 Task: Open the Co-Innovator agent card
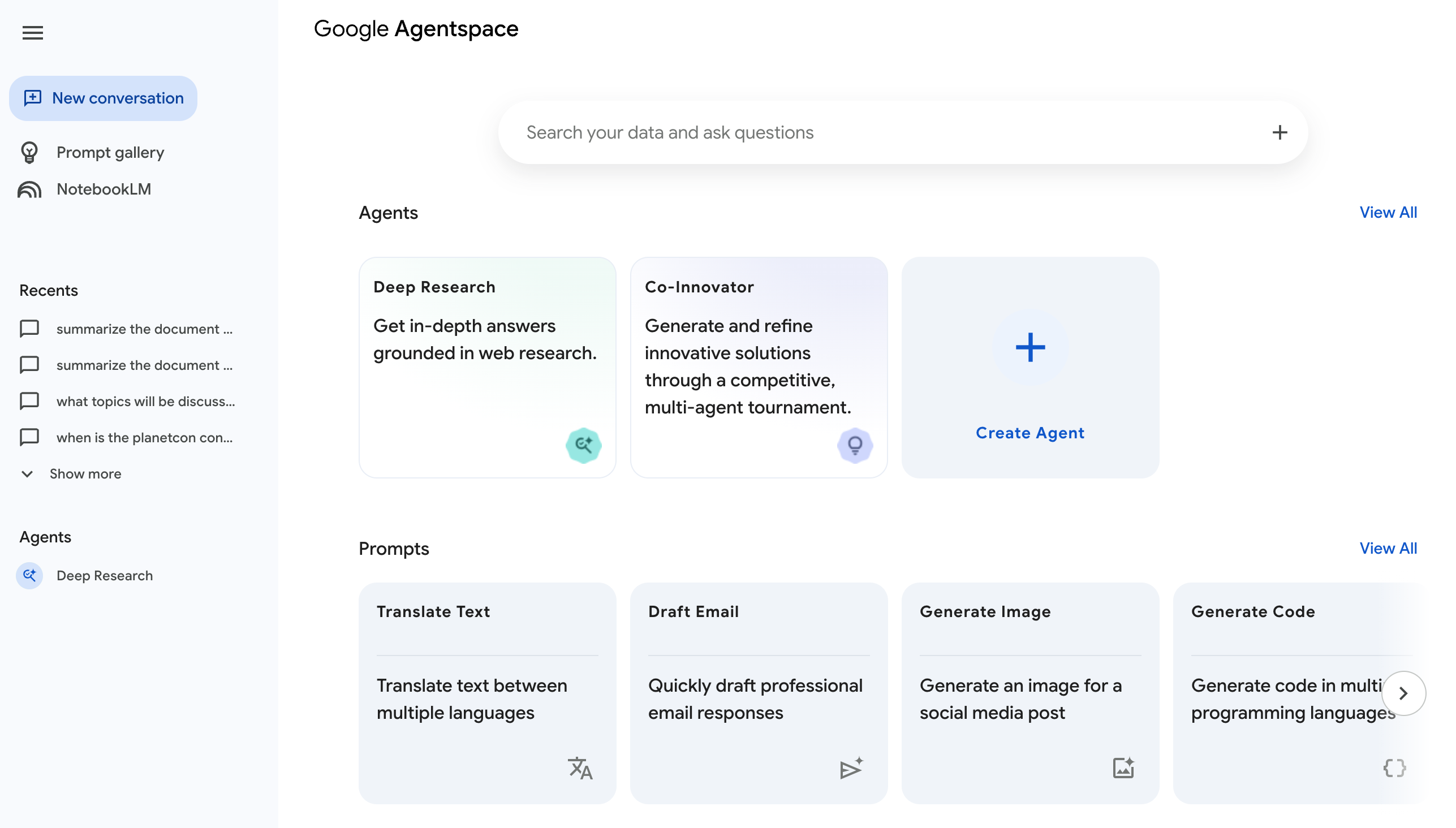click(x=759, y=368)
